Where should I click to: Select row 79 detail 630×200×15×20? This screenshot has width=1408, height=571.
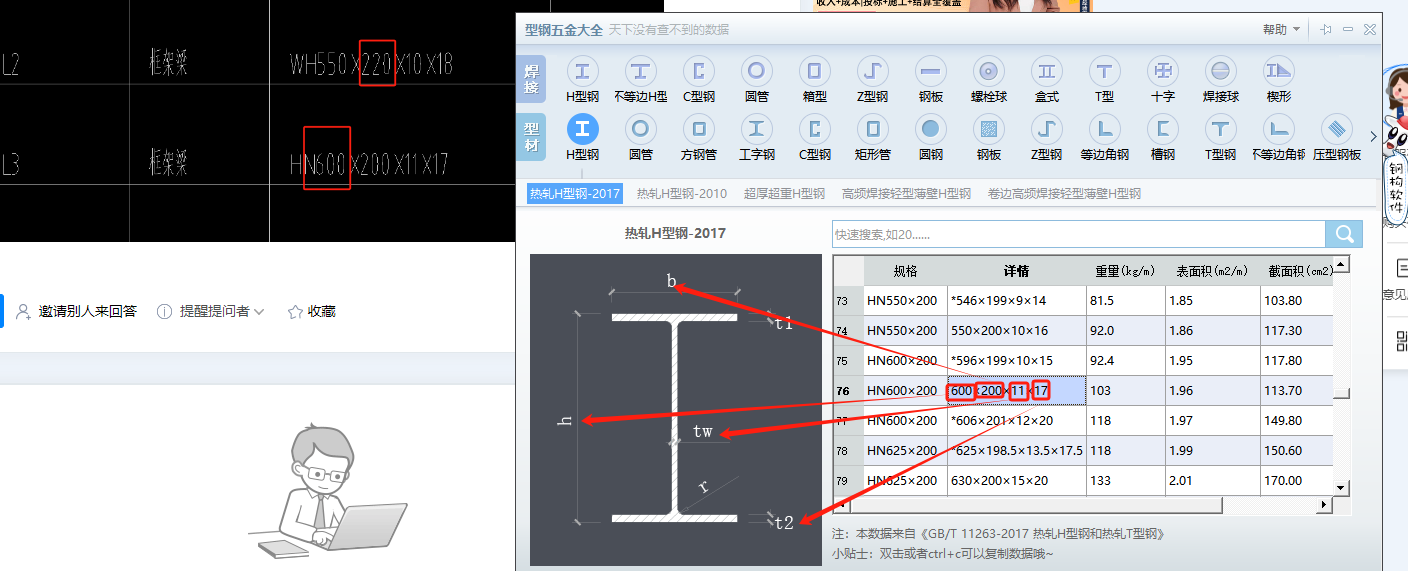pos(1017,481)
